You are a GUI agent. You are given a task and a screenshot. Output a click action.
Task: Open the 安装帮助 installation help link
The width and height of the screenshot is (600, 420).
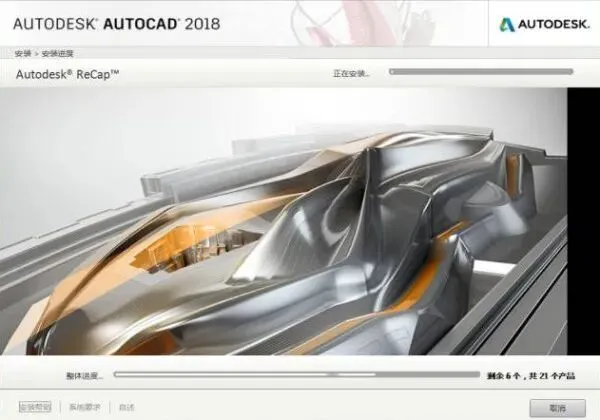pyautogui.click(x=35, y=407)
